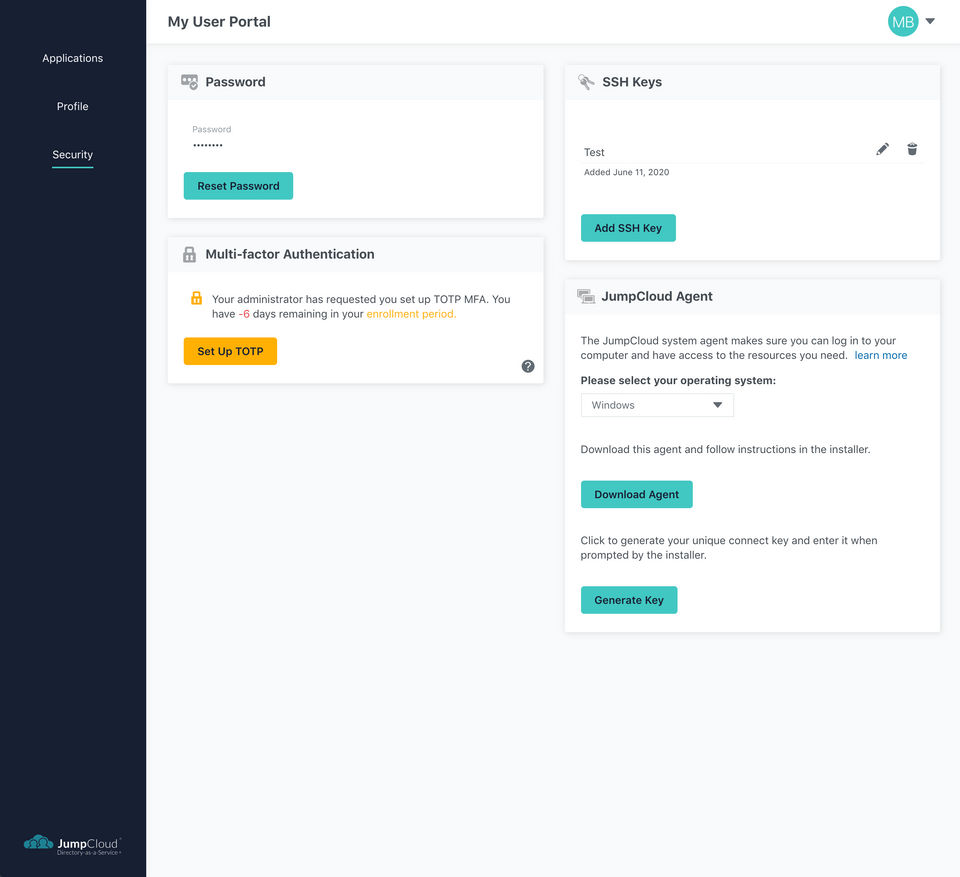Image resolution: width=960 pixels, height=877 pixels.
Task: Open the MFA help question mark icon
Action: [x=528, y=366]
